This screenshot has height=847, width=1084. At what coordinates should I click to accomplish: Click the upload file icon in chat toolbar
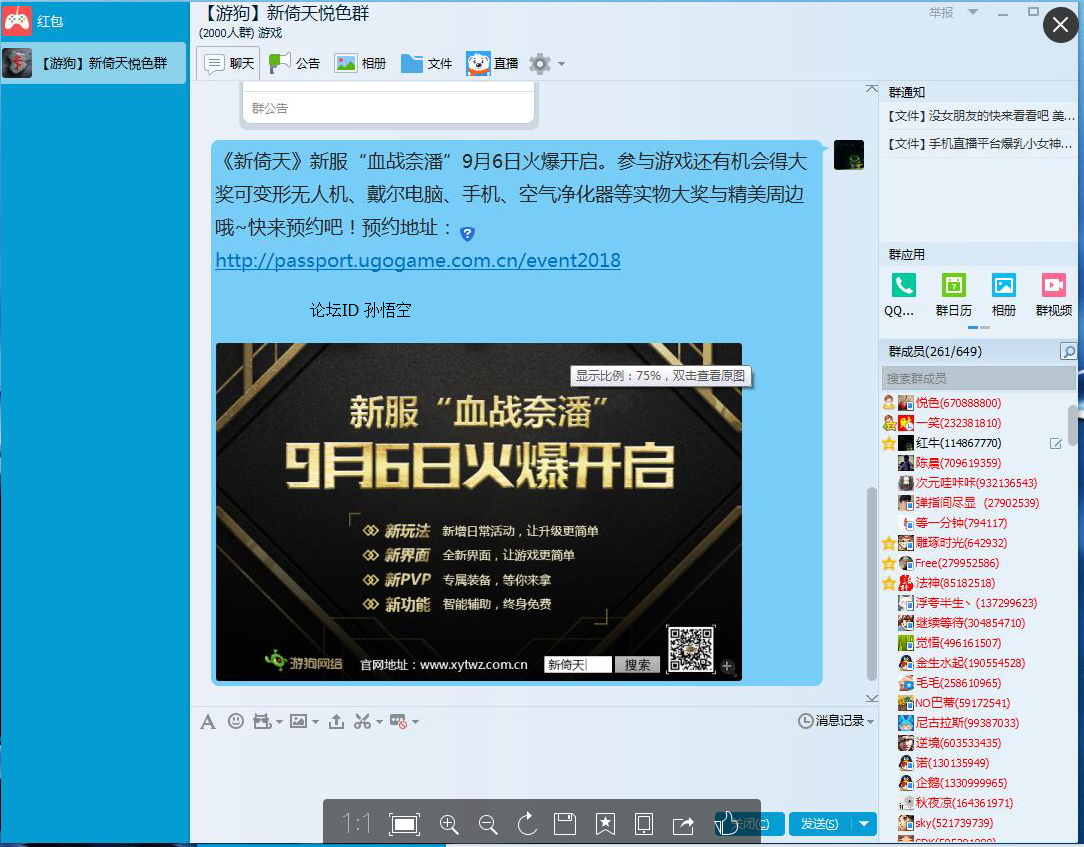click(336, 721)
